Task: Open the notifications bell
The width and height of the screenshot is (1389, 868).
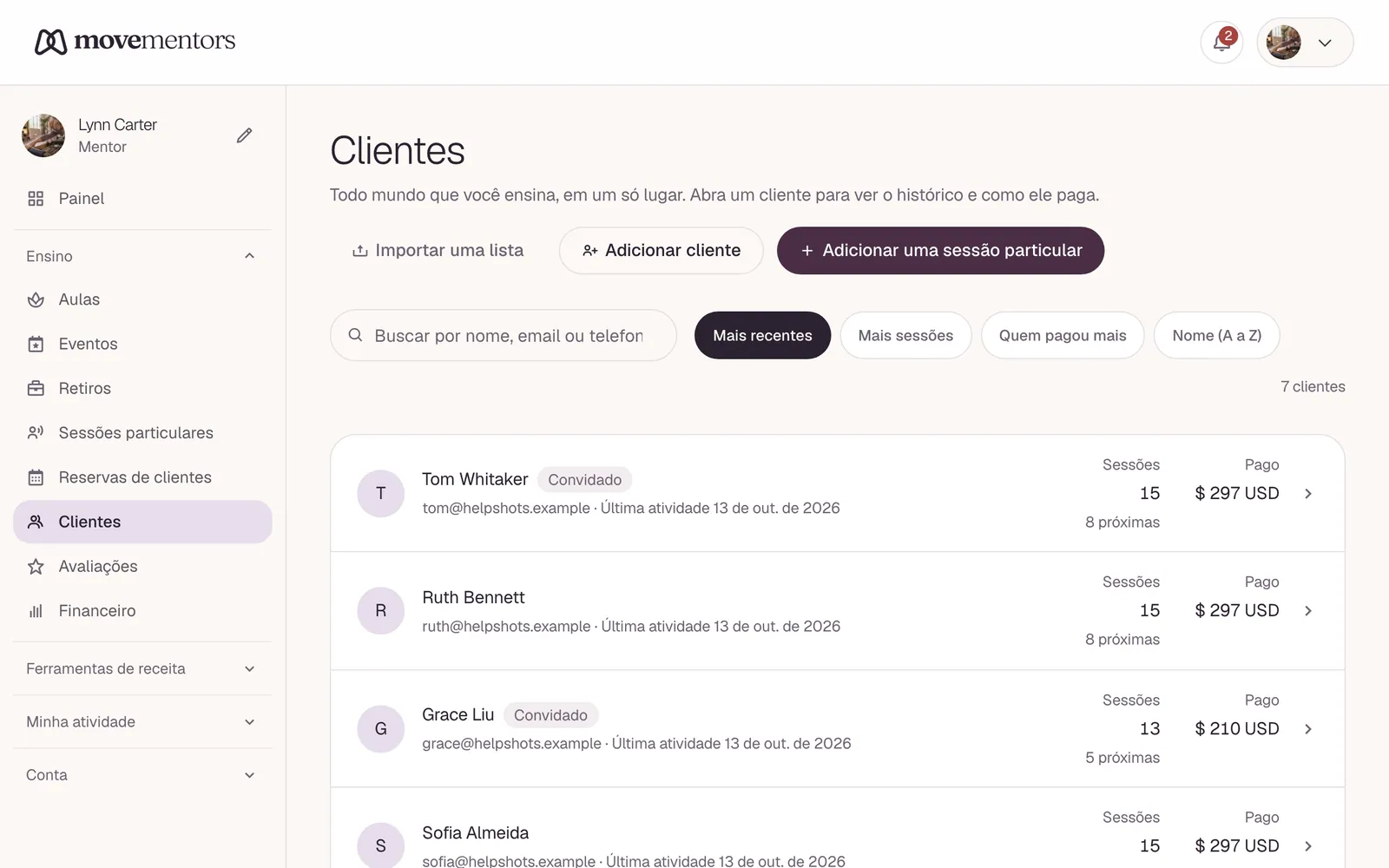Action: 1221,43
